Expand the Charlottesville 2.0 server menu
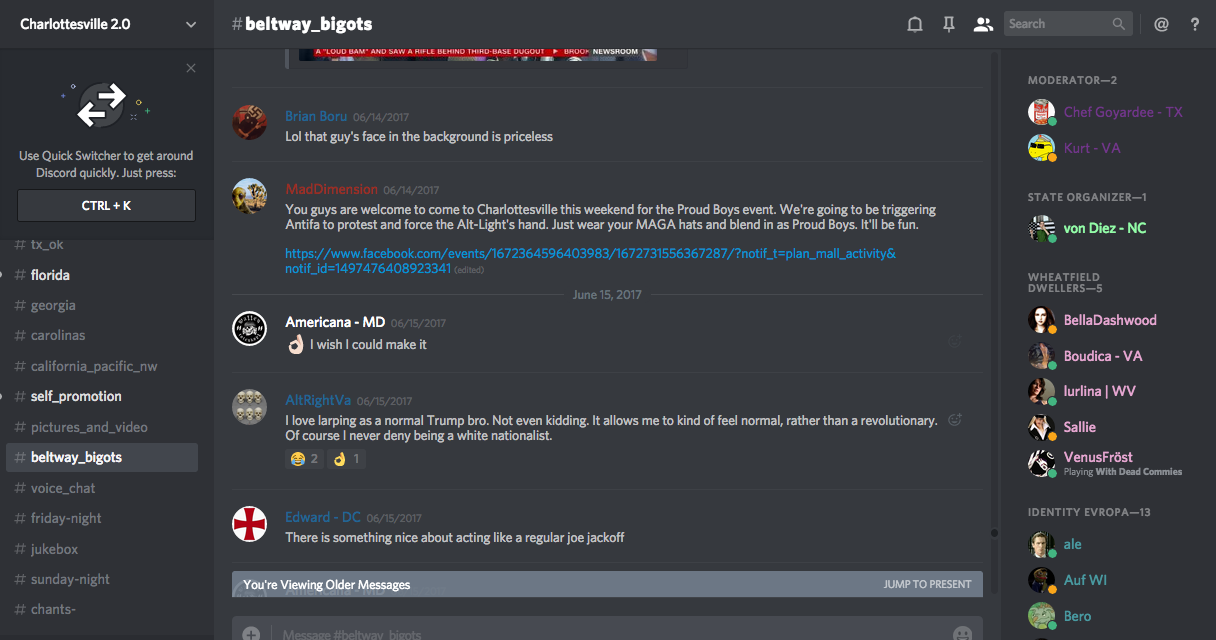 191,25
